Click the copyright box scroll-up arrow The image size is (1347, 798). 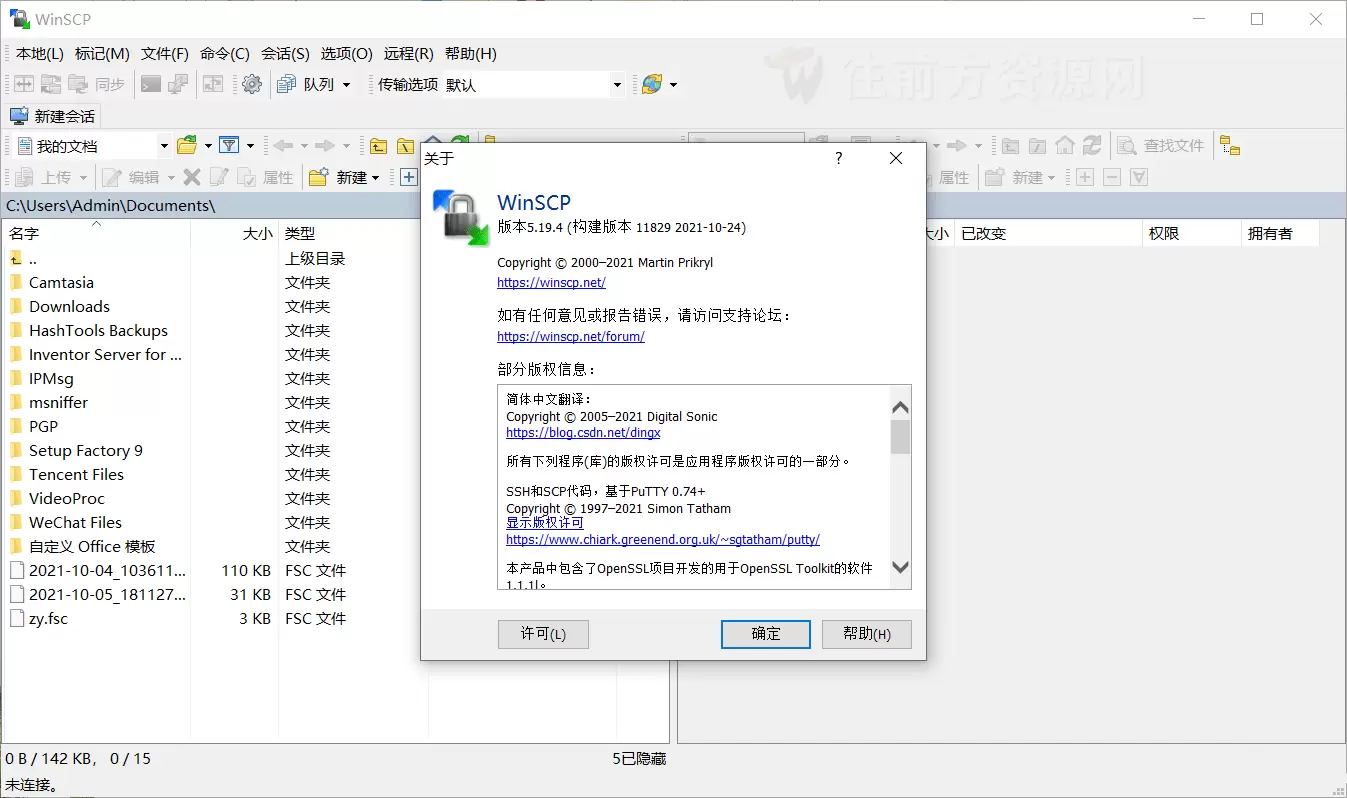pos(900,407)
